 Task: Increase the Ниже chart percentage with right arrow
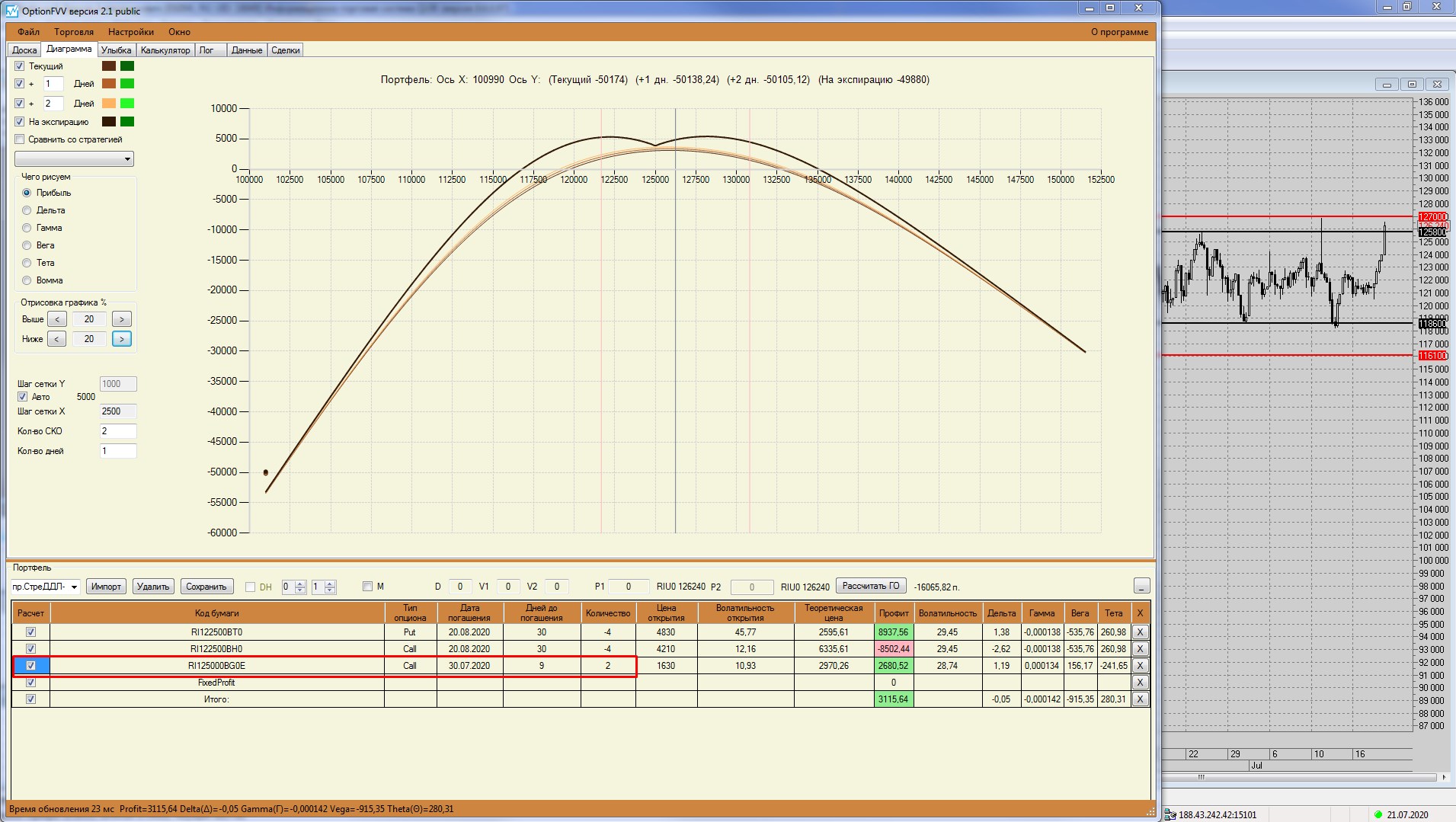[x=121, y=339]
